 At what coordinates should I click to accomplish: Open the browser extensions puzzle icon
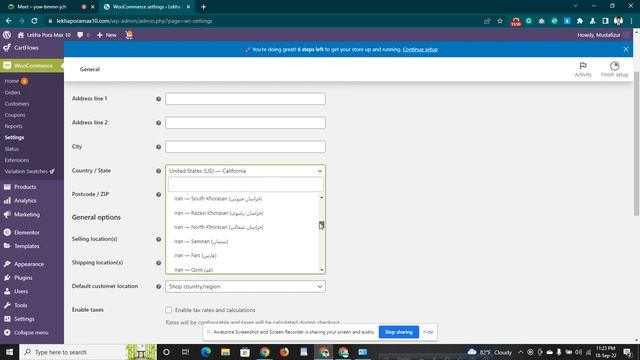tap(580, 21)
